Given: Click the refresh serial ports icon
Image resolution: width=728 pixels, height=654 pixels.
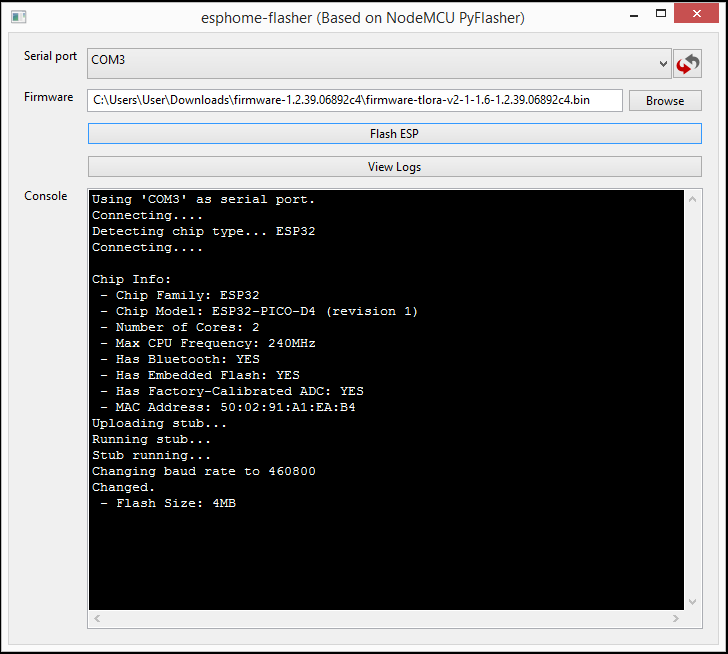Looking at the screenshot, I should click(x=687, y=64).
